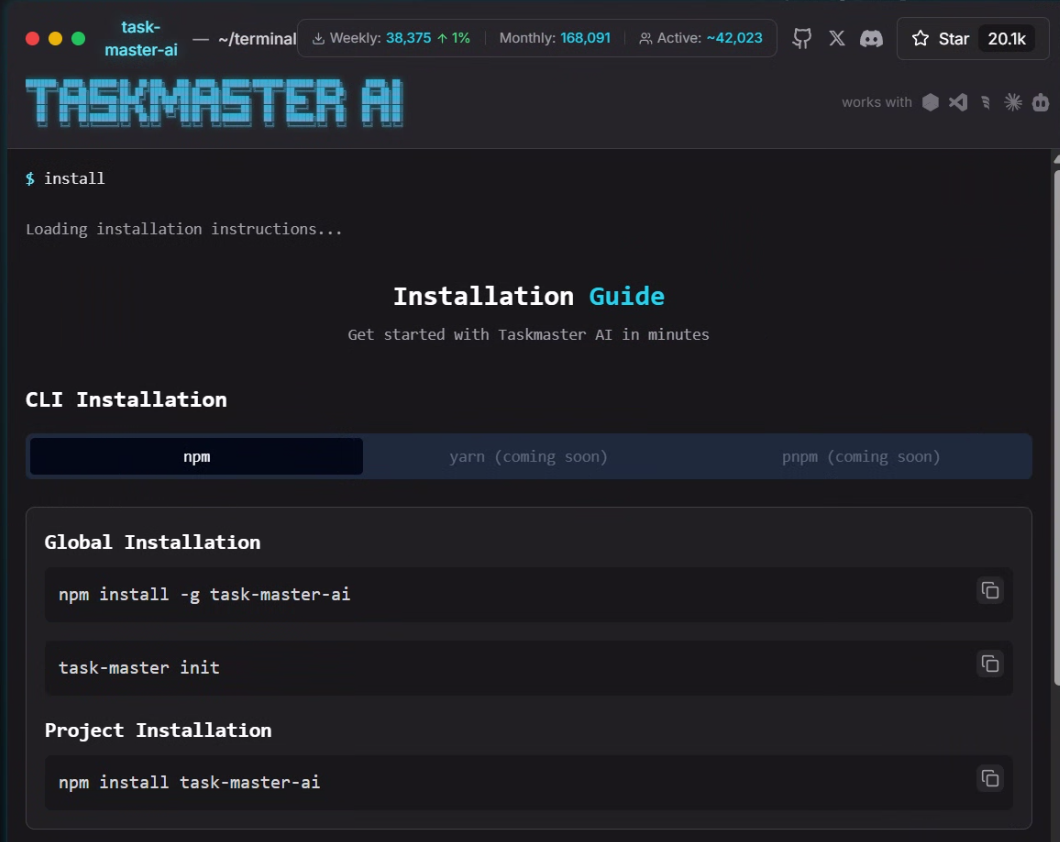Click the users icon before Active
This screenshot has width=1060, height=842.
pyautogui.click(x=646, y=39)
